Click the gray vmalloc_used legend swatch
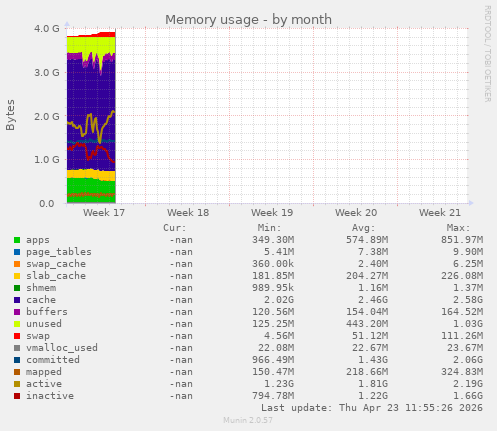Screen dimensions: 497x431 point(17,348)
